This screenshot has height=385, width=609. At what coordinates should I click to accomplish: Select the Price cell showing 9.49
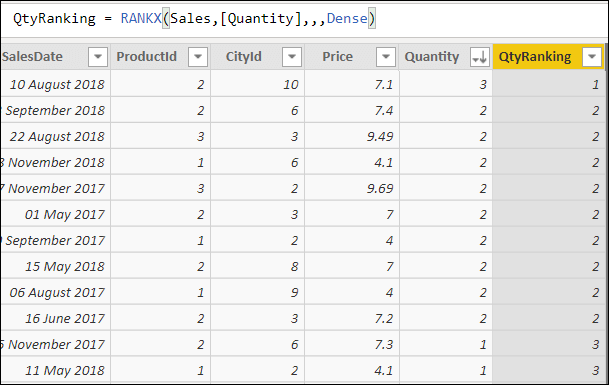(x=352, y=136)
